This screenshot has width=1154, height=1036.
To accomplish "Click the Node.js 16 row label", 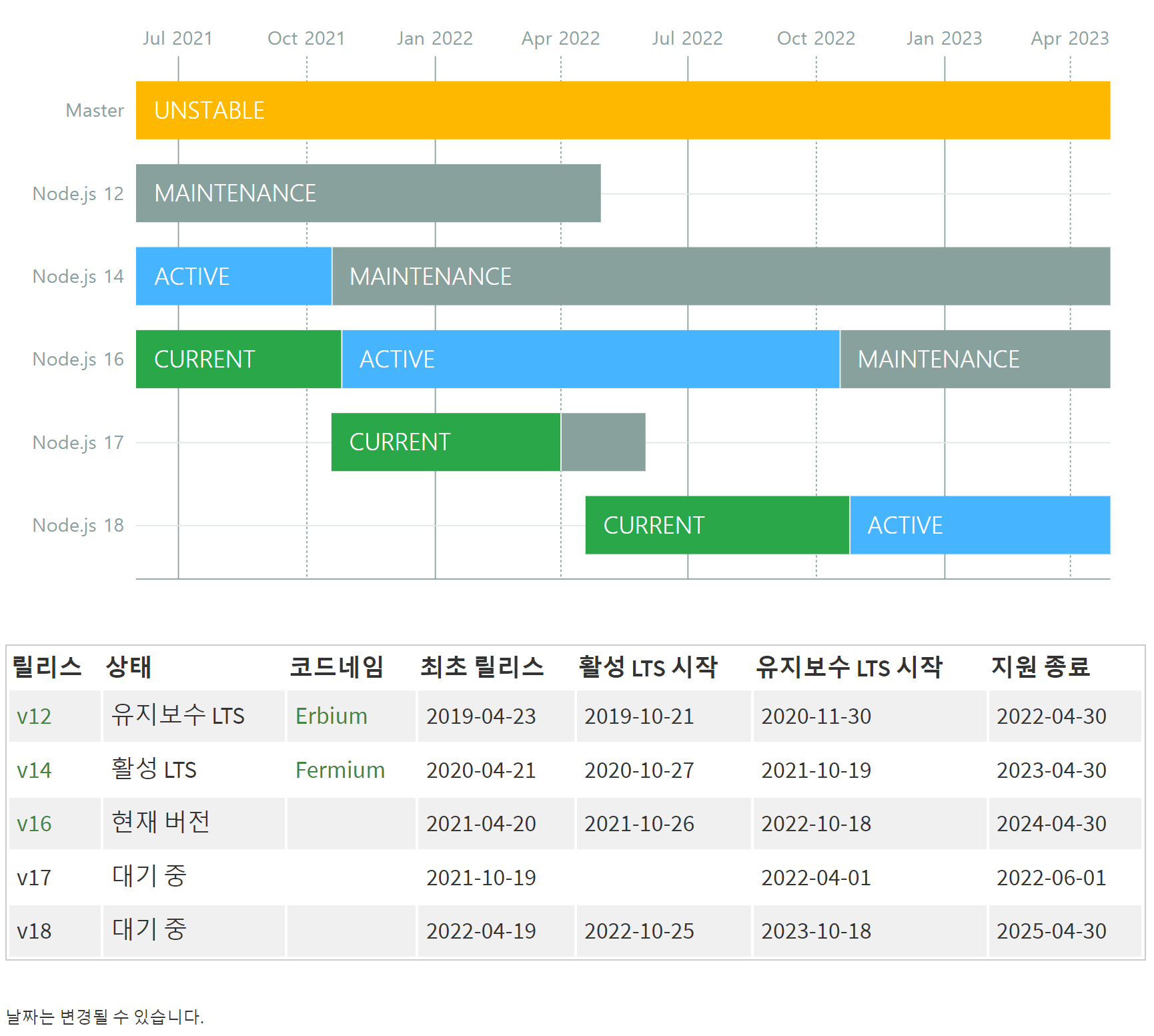I will (78, 359).
